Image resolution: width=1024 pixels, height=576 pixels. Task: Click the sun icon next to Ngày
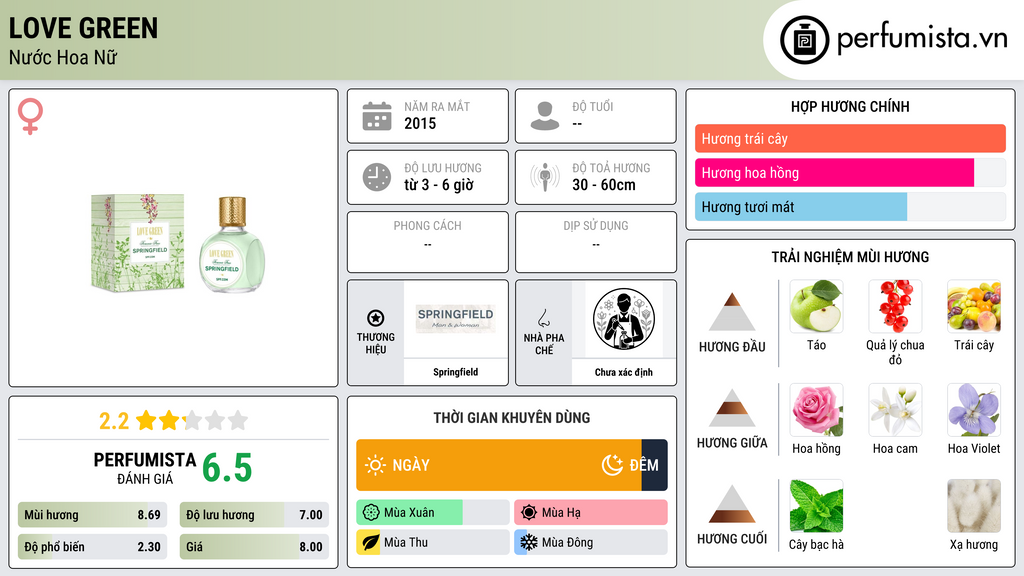click(375, 465)
